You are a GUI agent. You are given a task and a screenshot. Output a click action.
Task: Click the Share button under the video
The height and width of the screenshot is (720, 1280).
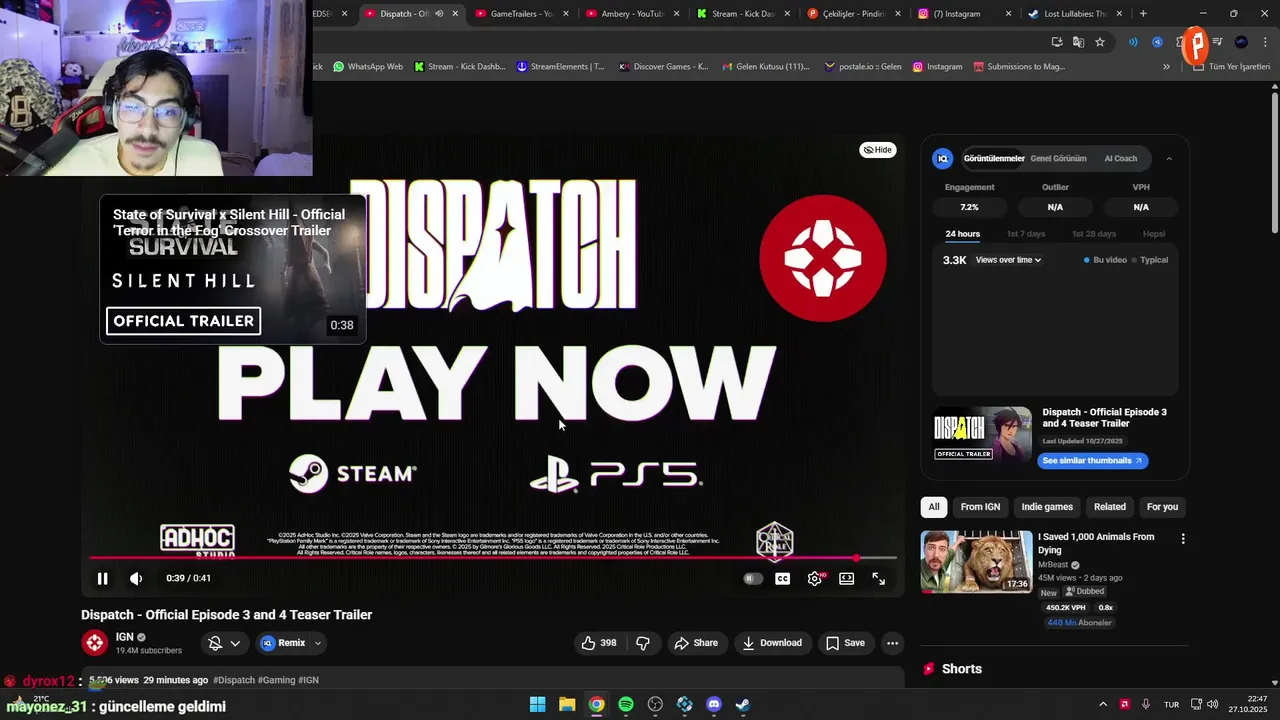click(696, 643)
